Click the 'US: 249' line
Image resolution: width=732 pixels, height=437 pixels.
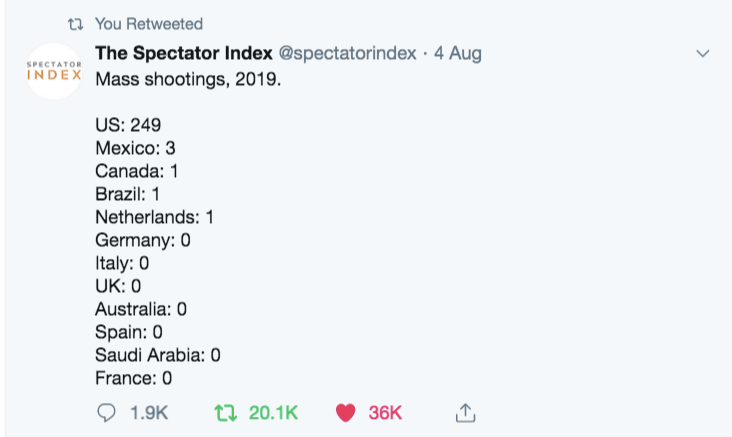[x=128, y=125]
